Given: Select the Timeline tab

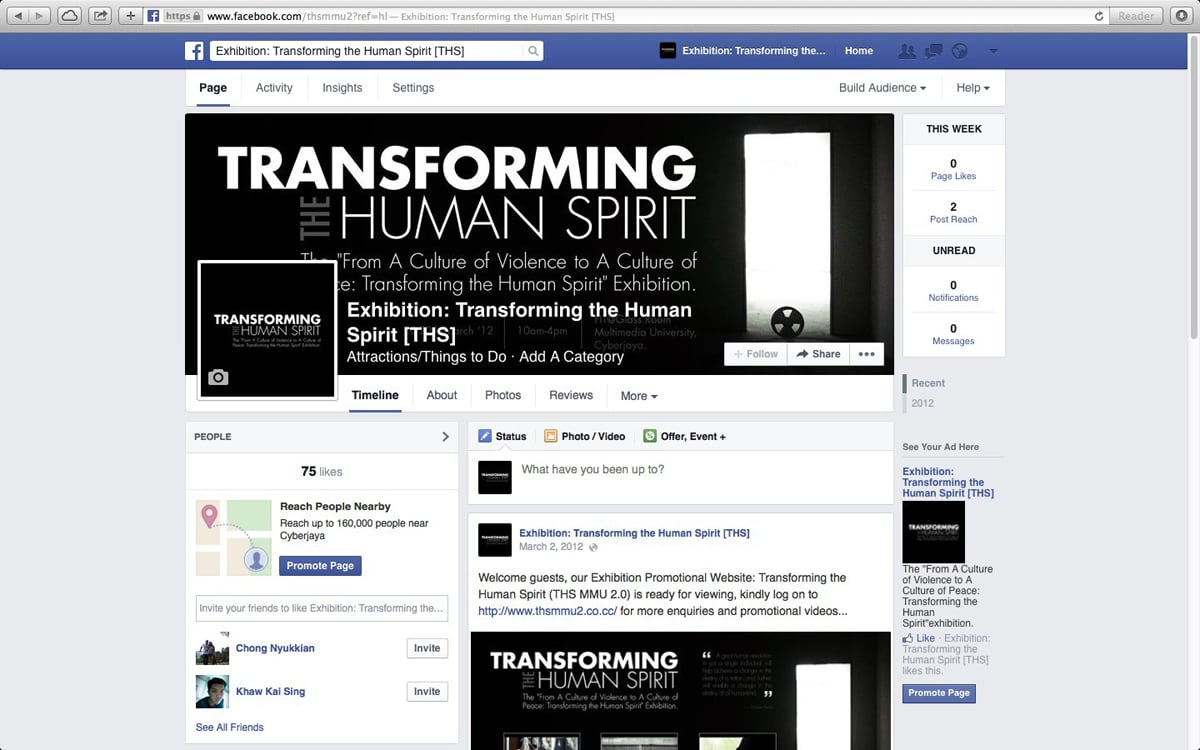Looking at the screenshot, I should tap(375, 395).
